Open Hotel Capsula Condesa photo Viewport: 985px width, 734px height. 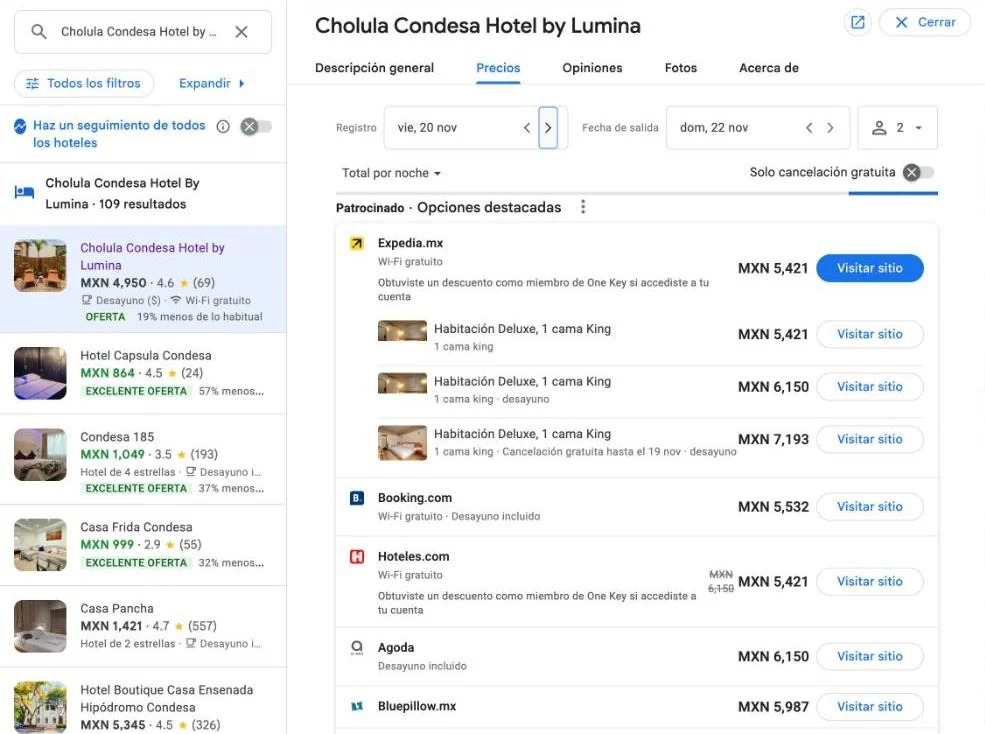click(x=40, y=373)
